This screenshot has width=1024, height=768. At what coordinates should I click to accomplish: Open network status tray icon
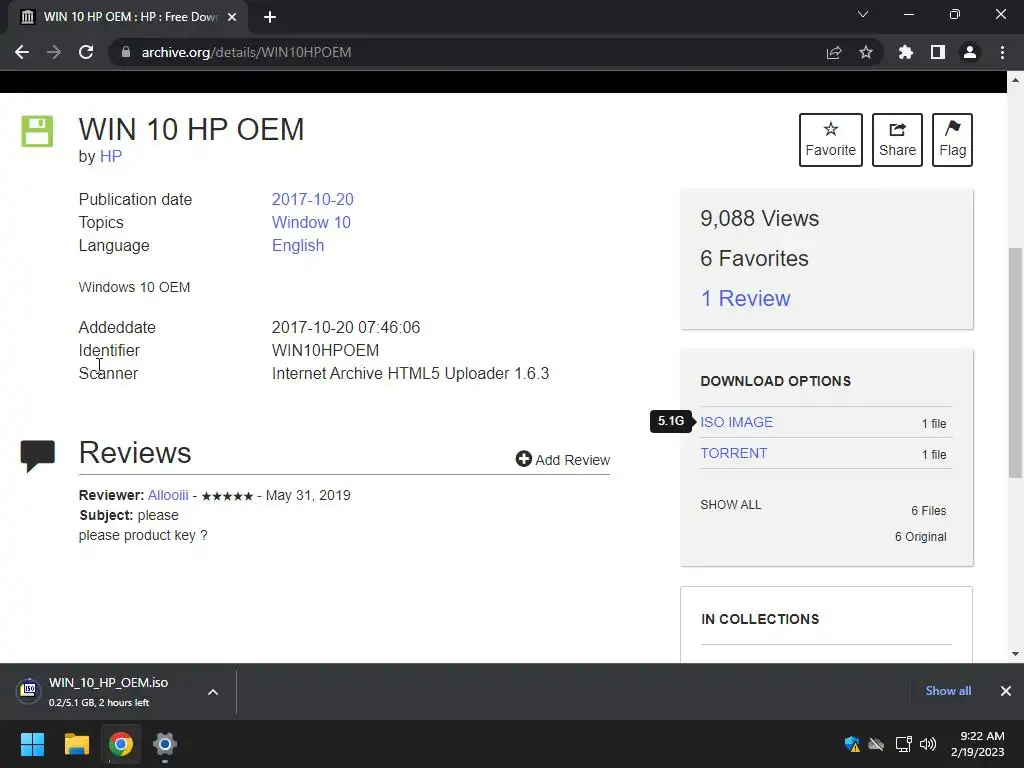point(903,744)
